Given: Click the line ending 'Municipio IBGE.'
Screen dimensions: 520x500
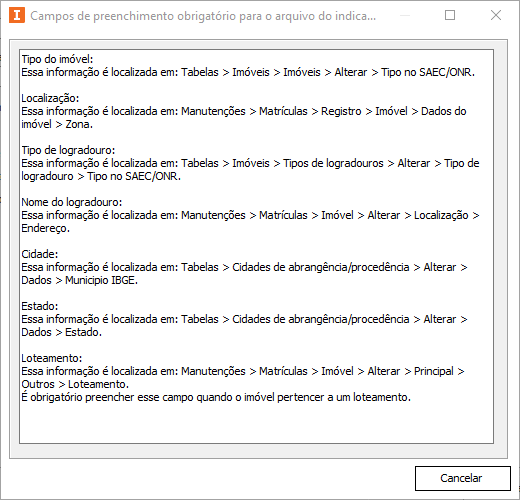Looking at the screenshot, I should click(x=80, y=280).
